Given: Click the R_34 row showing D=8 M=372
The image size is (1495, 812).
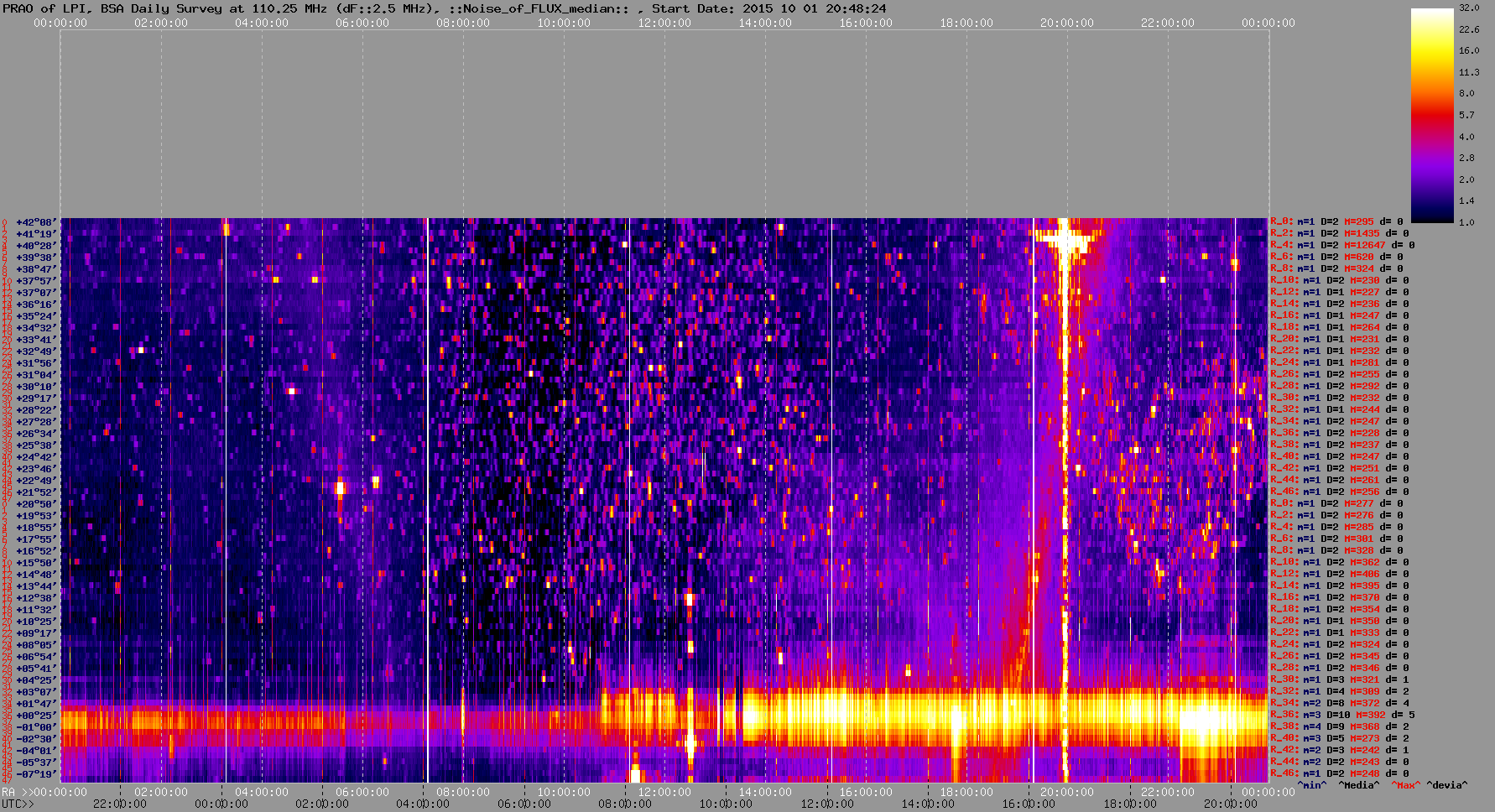Looking at the screenshot, I should pos(1340,704).
